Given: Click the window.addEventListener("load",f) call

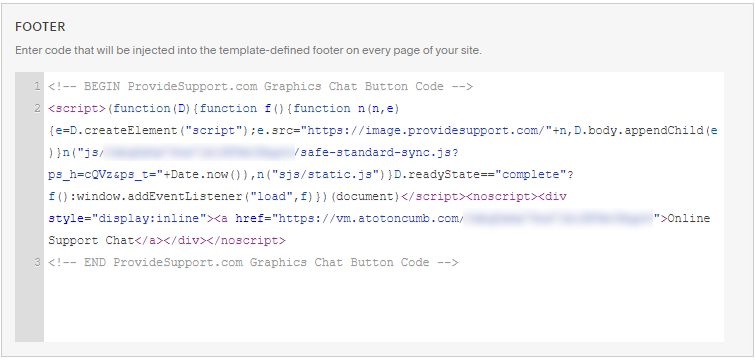Looking at the screenshot, I should tap(192, 197).
